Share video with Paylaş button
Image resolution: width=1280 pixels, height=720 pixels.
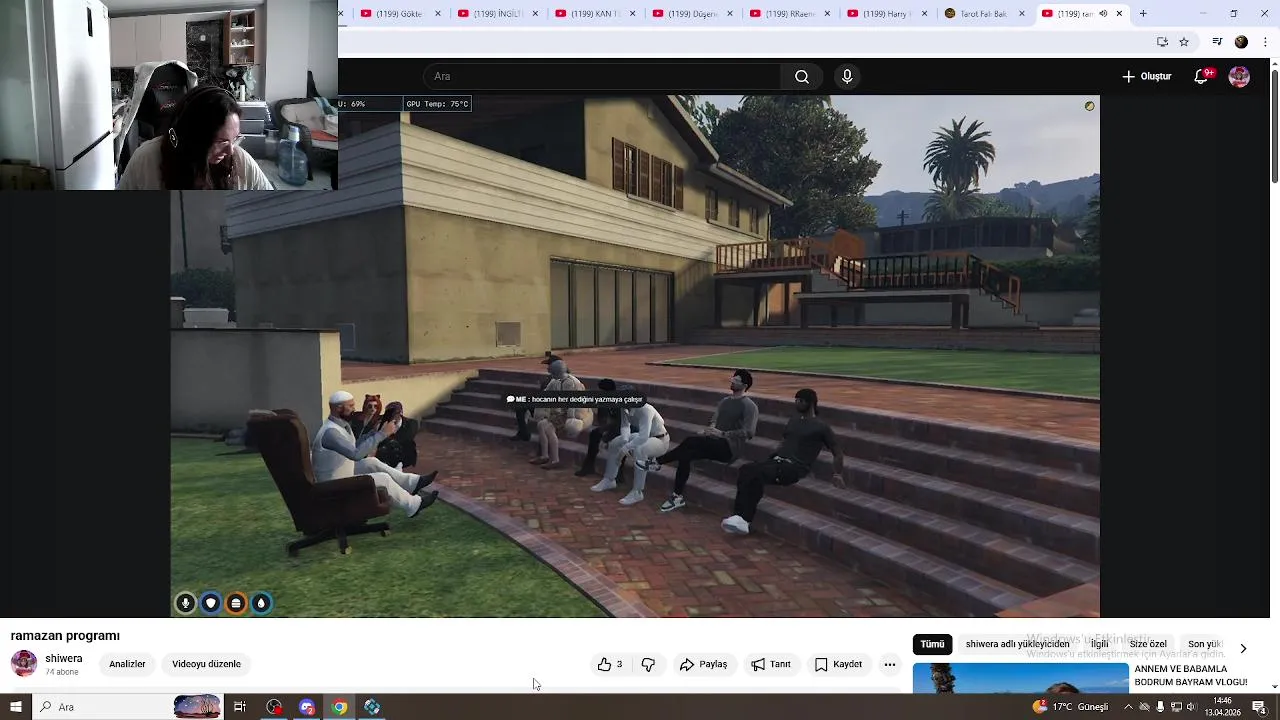pyautogui.click(x=703, y=664)
